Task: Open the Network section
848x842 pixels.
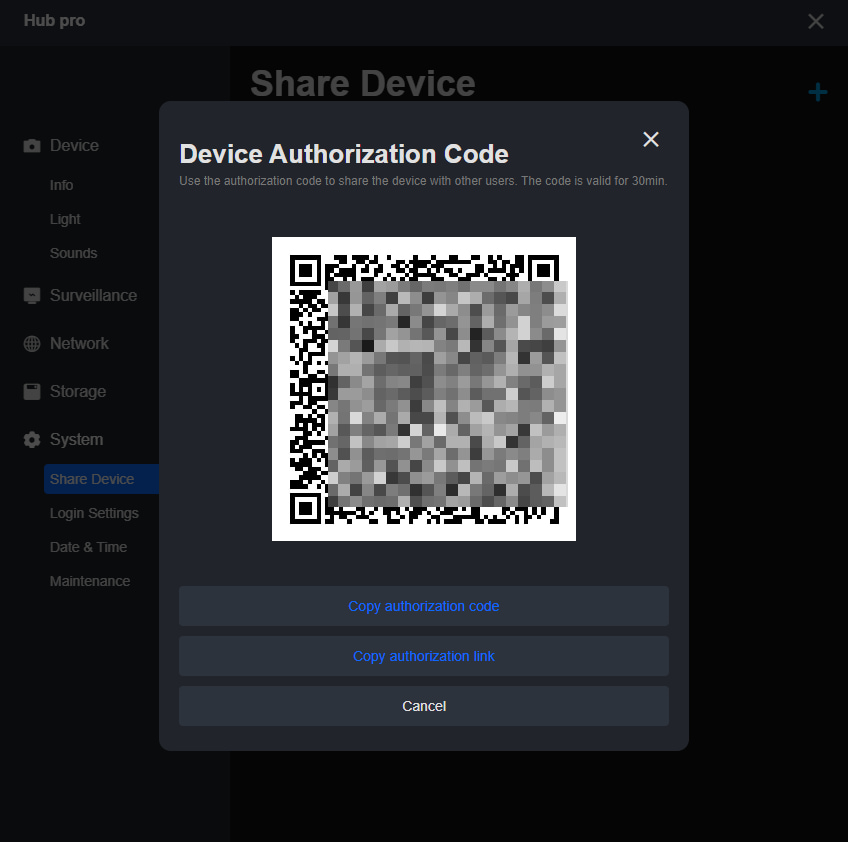Action: coord(79,343)
